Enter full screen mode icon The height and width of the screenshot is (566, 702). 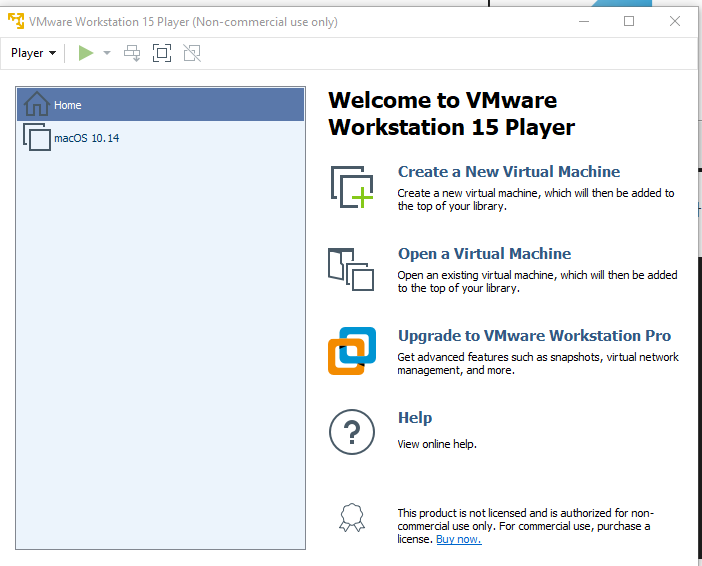162,53
